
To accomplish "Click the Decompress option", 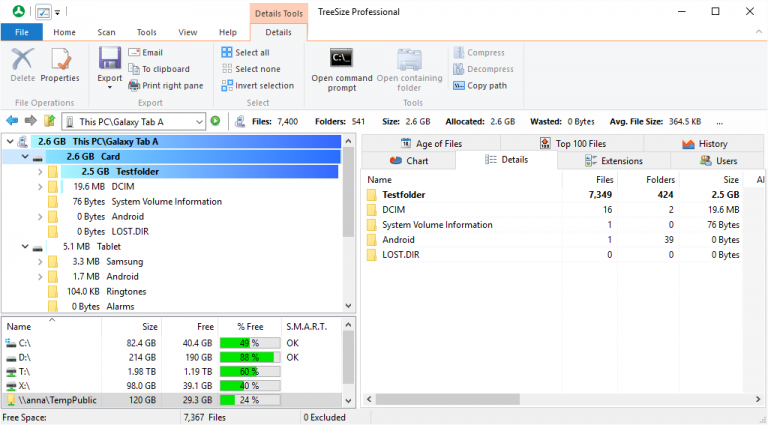I will click(483, 69).
